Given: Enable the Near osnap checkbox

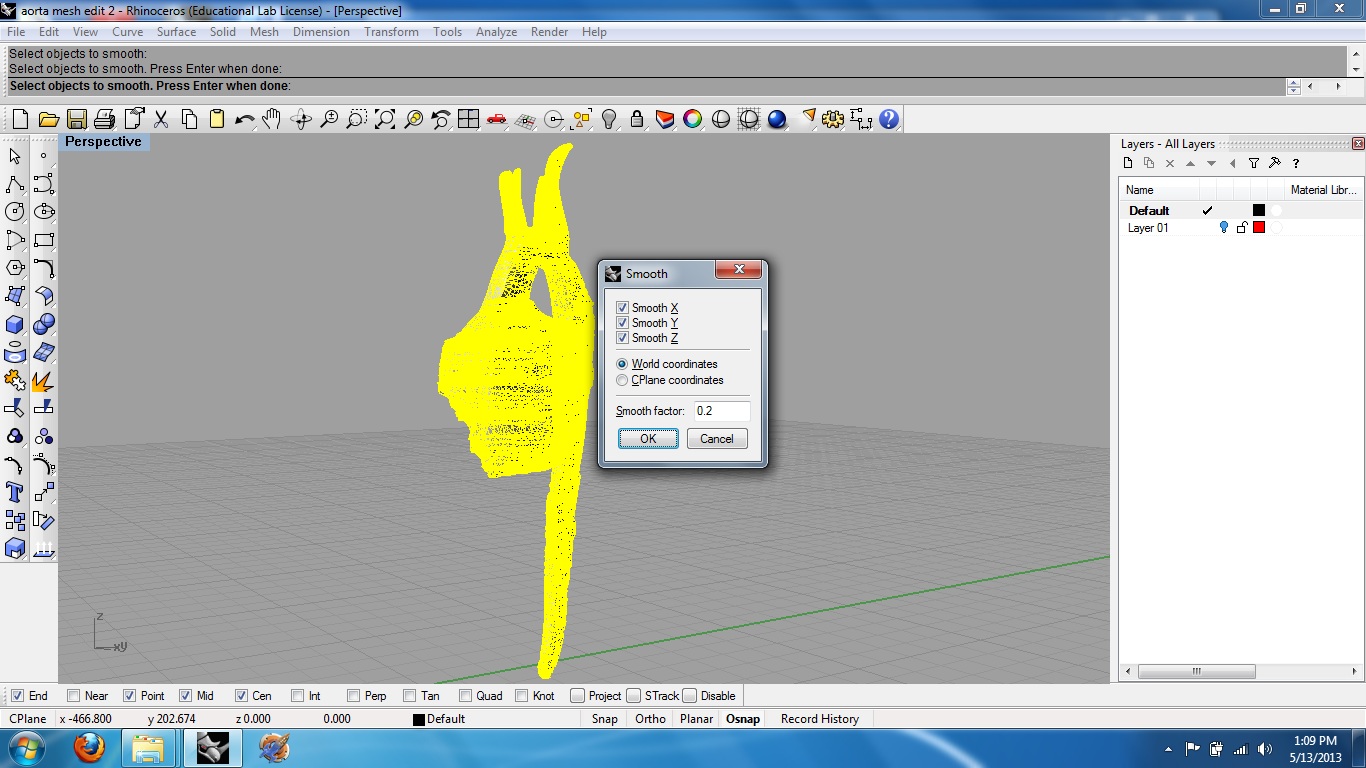Looking at the screenshot, I should click(73, 696).
